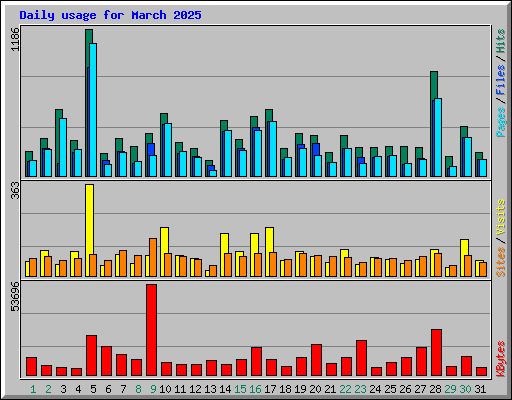Click the 'Files' legend label
The image size is (512, 400).
[501, 80]
